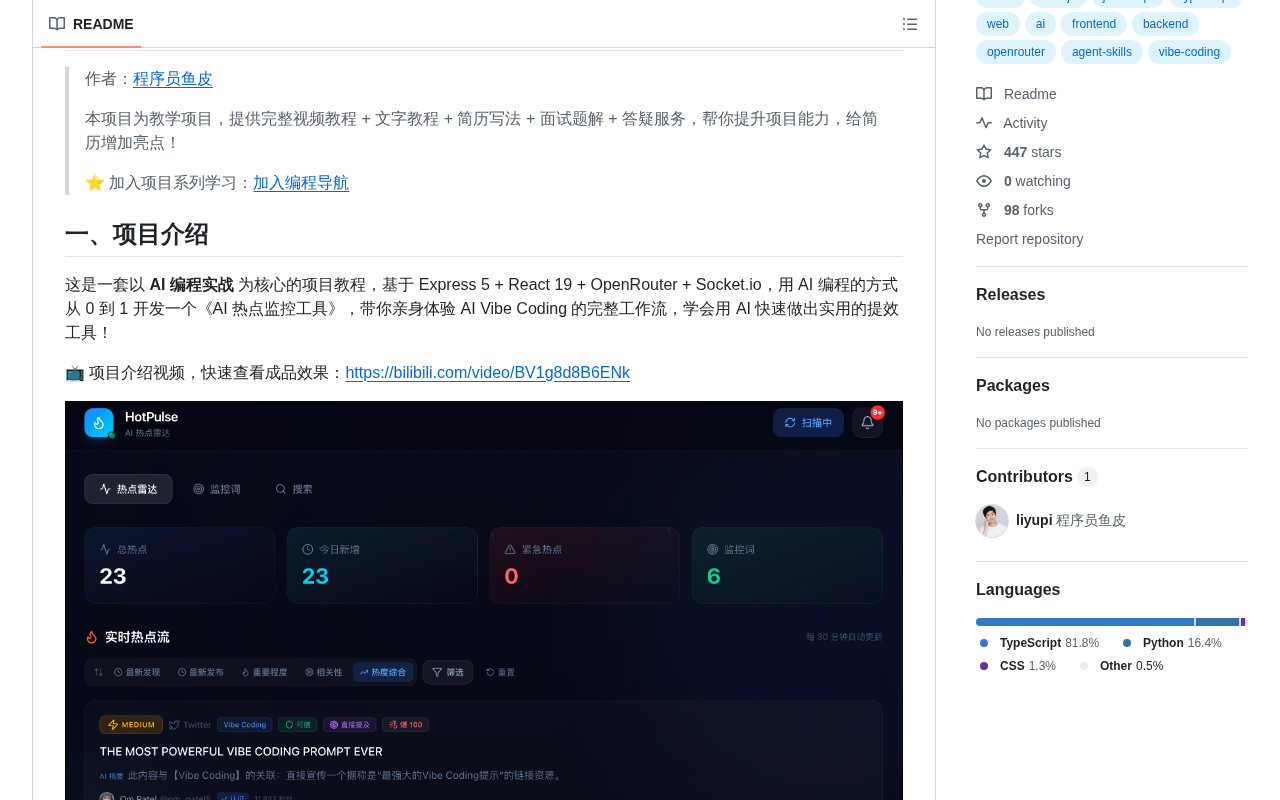
Task: Click the blue TypeScript segment of language bar
Action: coord(1085,622)
